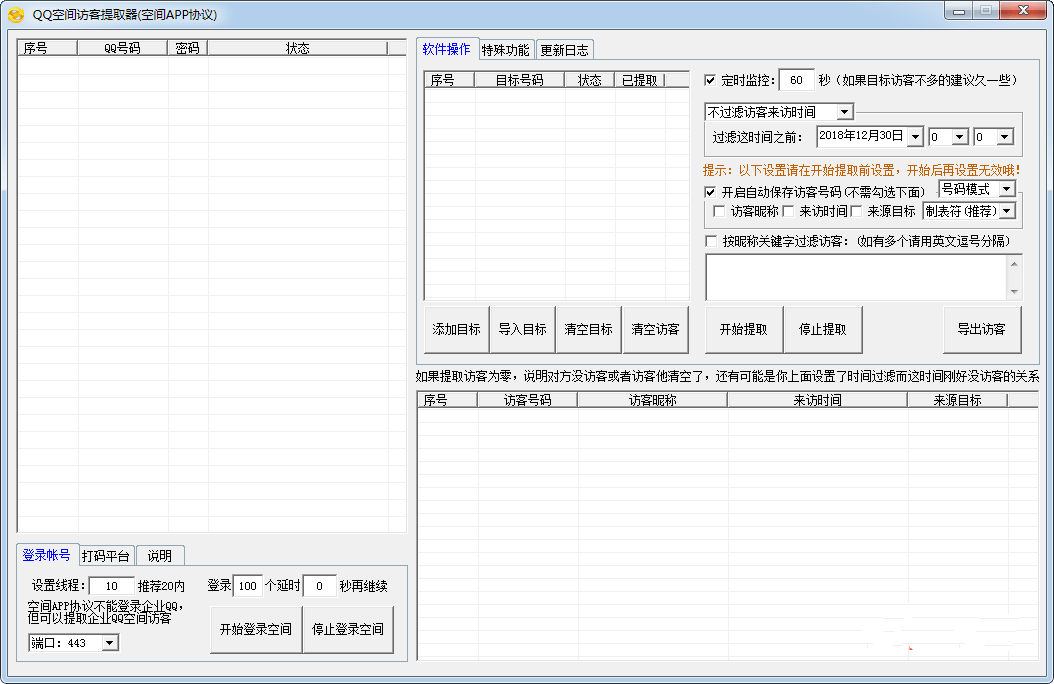1054x684 pixels.
Task: Close the QQ空间访客提取器 window
Action: 1022,11
